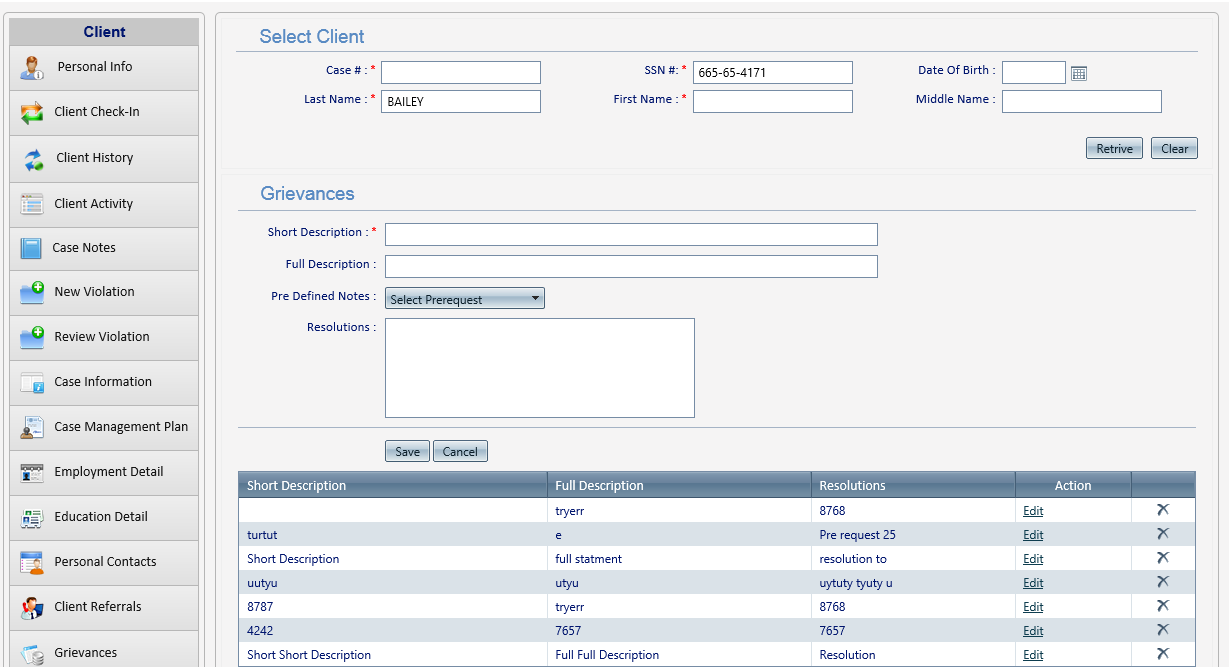This screenshot has width=1229, height=667.
Task: Open the Personal Contacts icon
Action: (x=33, y=563)
